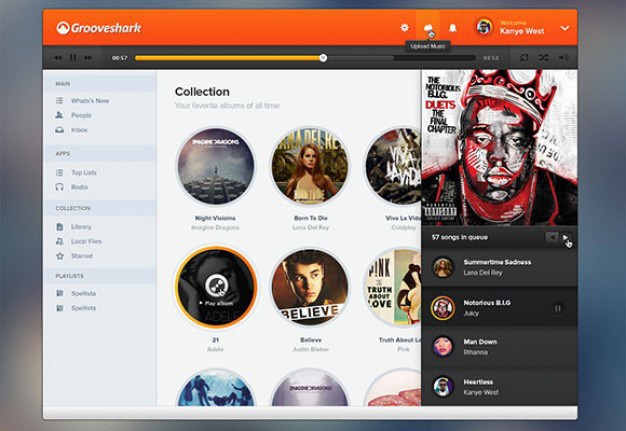This screenshot has height=431, width=626.
Task: Open the Imagine Dragons album in bottom row
Action: (311, 388)
